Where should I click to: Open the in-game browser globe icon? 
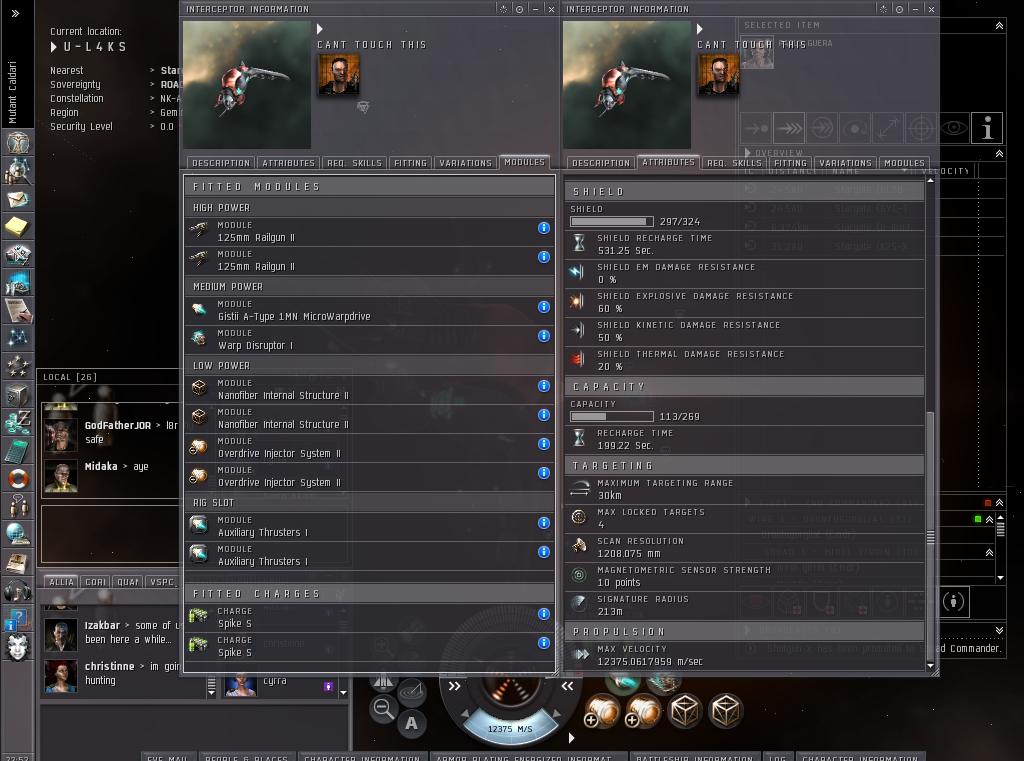coord(18,534)
